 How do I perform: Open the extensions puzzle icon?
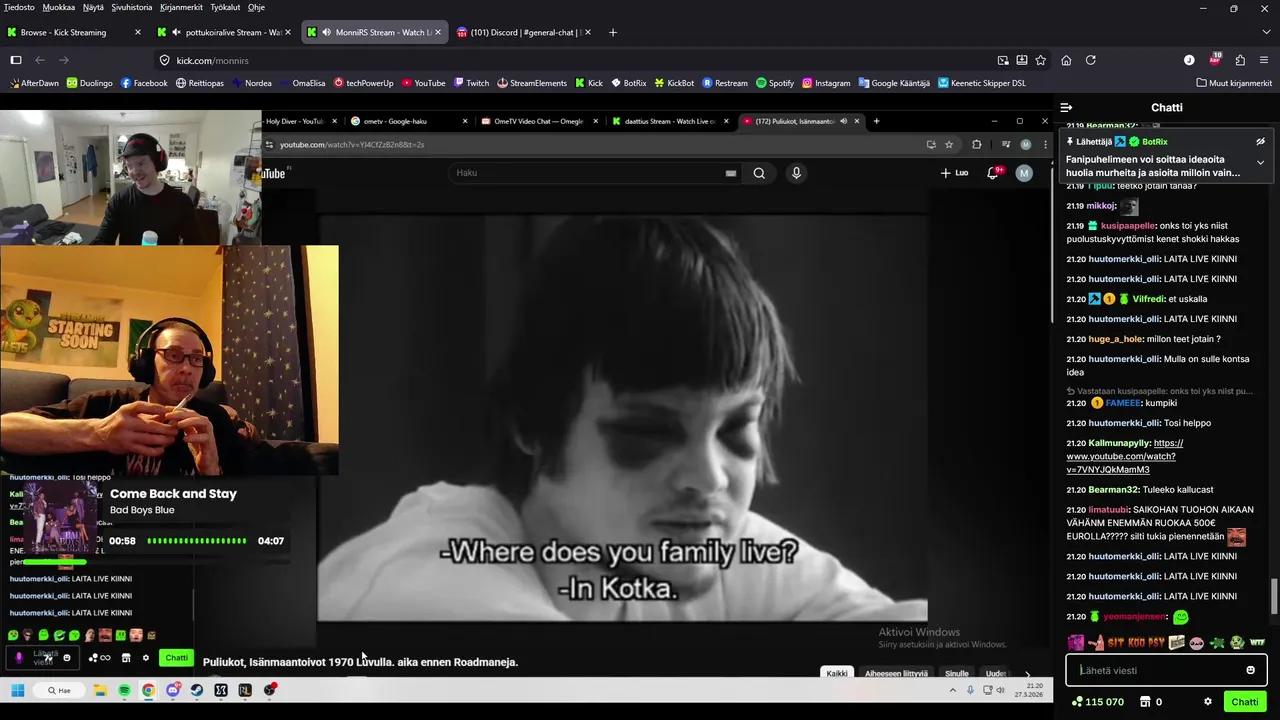(x=1240, y=60)
